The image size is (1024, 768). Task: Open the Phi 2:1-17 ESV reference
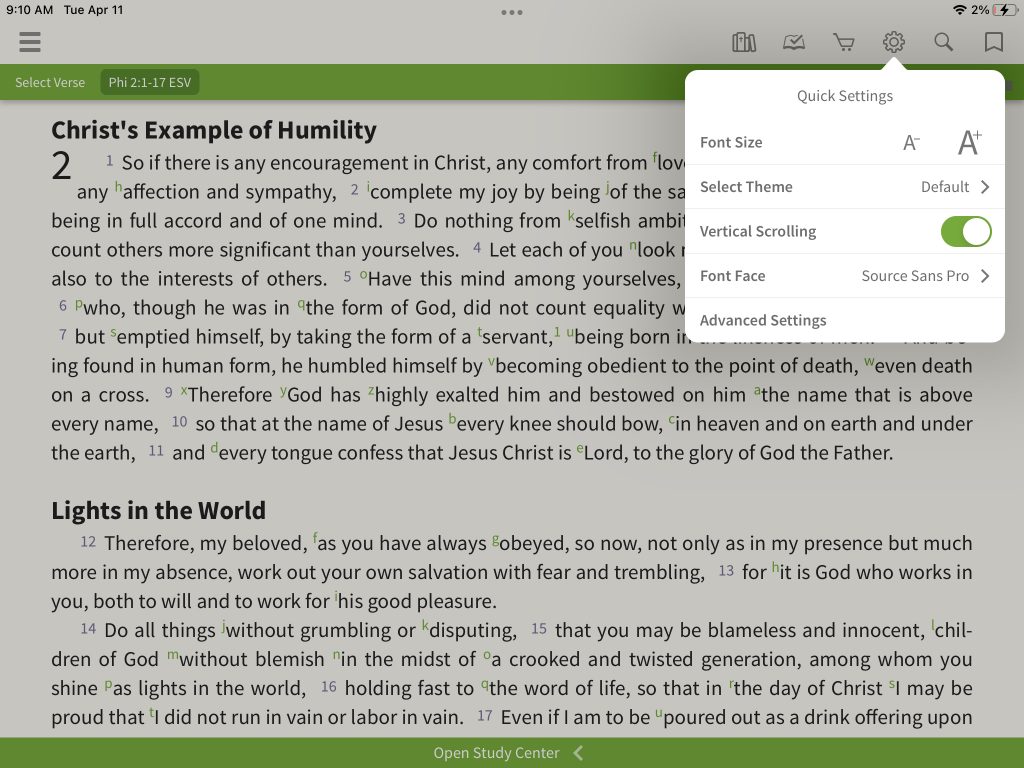coord(150,82)
